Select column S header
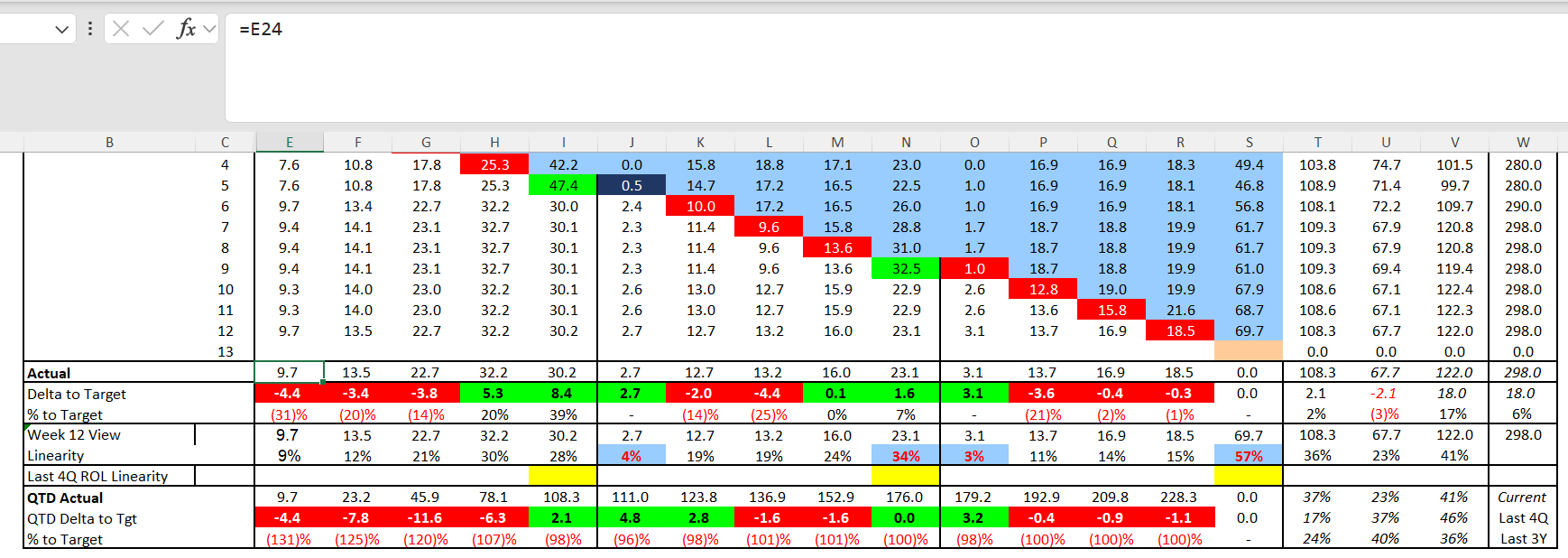This screenshot has height=558, width=1568. (x=1249, y=143)
